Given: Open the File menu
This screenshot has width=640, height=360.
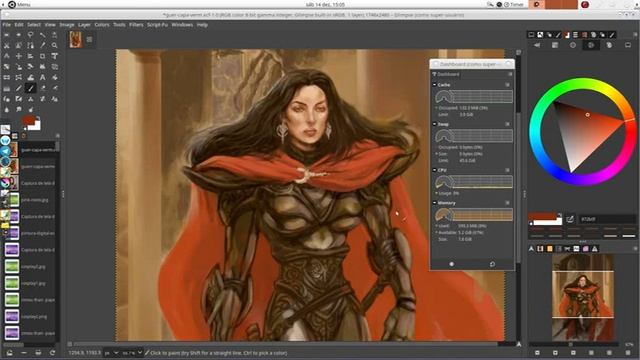Looking at the screenshot, I should click(x=7, y=25).
